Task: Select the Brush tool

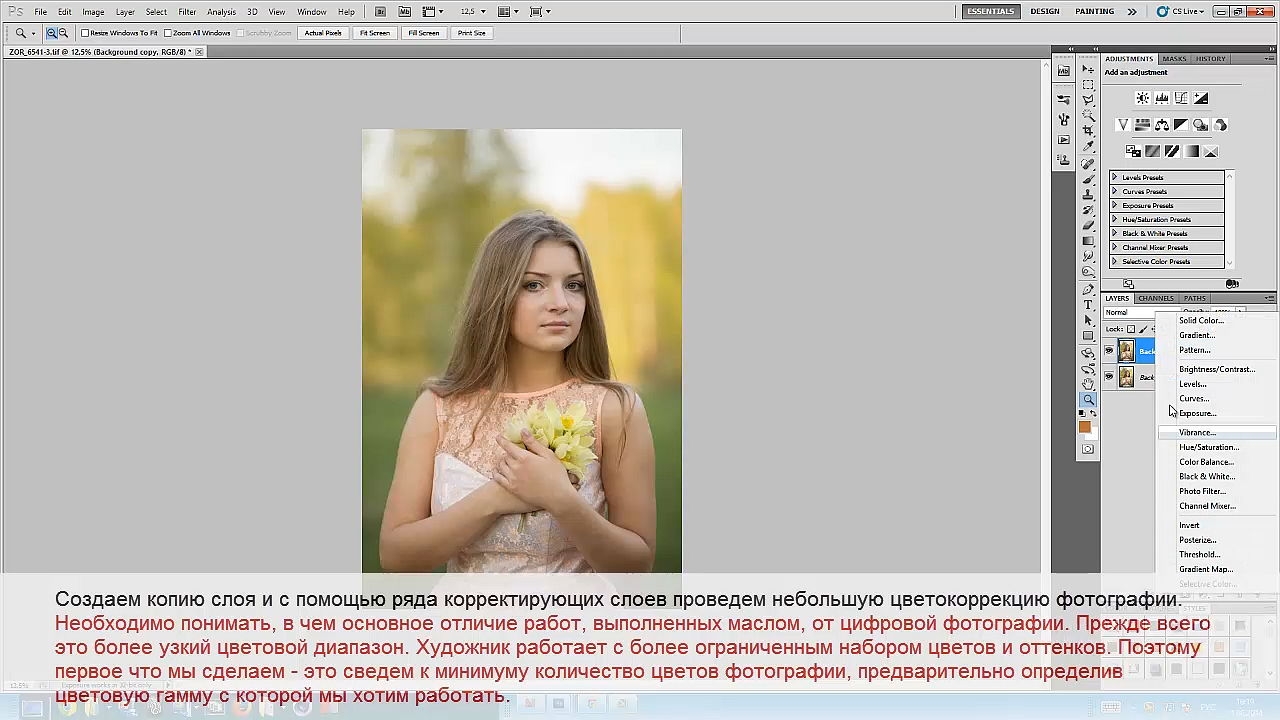Action: (1088, 179)
